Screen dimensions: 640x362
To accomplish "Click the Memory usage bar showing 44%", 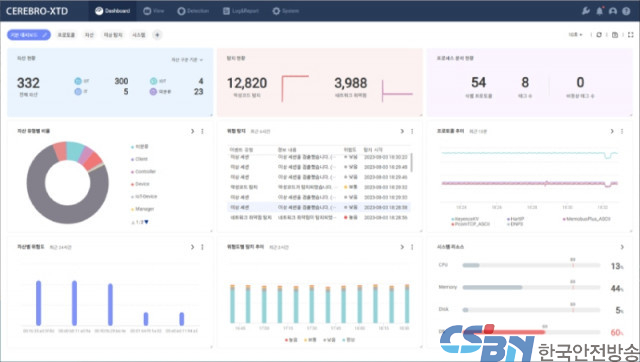I will (x=531, y=287).
